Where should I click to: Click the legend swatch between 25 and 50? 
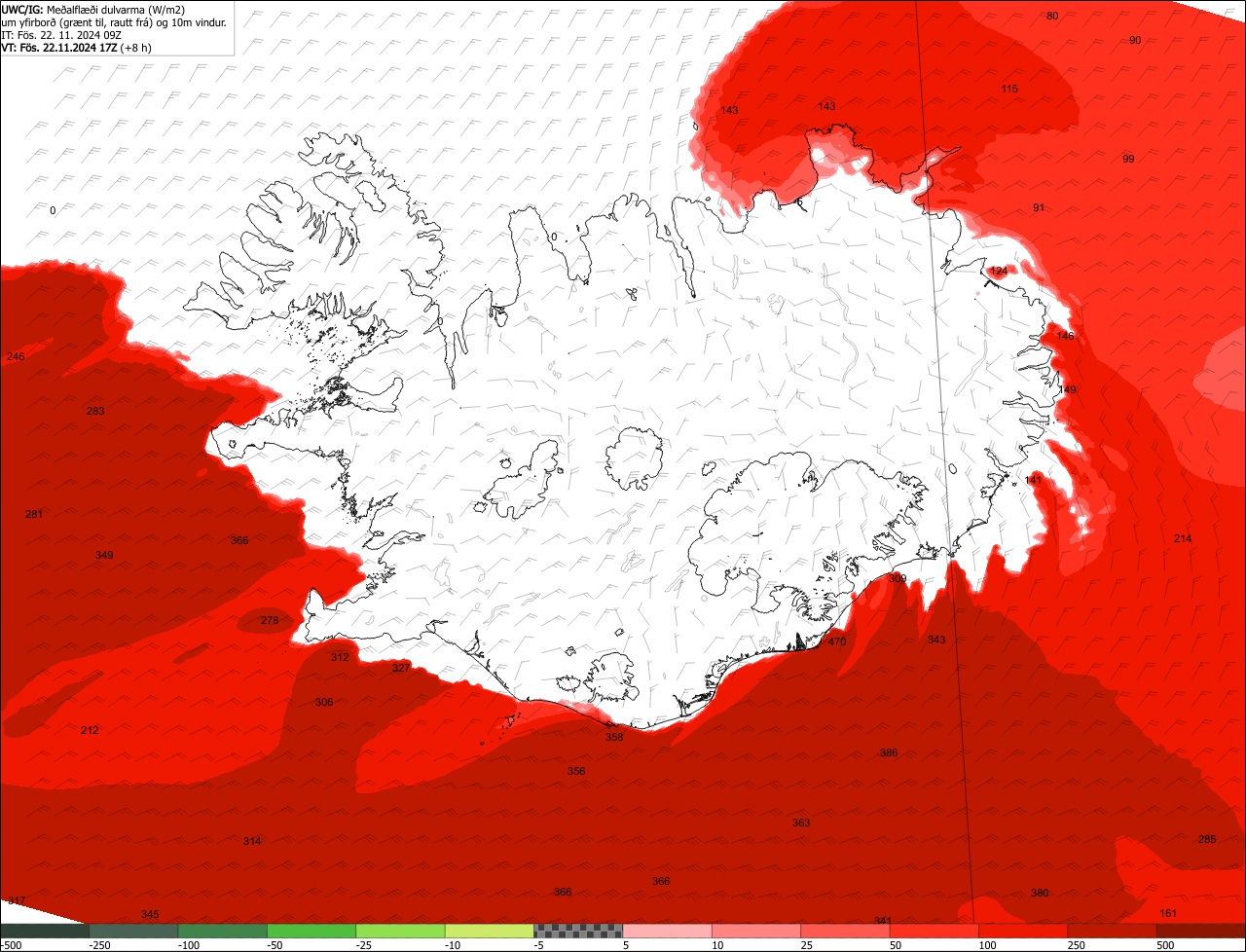[845, 931]
